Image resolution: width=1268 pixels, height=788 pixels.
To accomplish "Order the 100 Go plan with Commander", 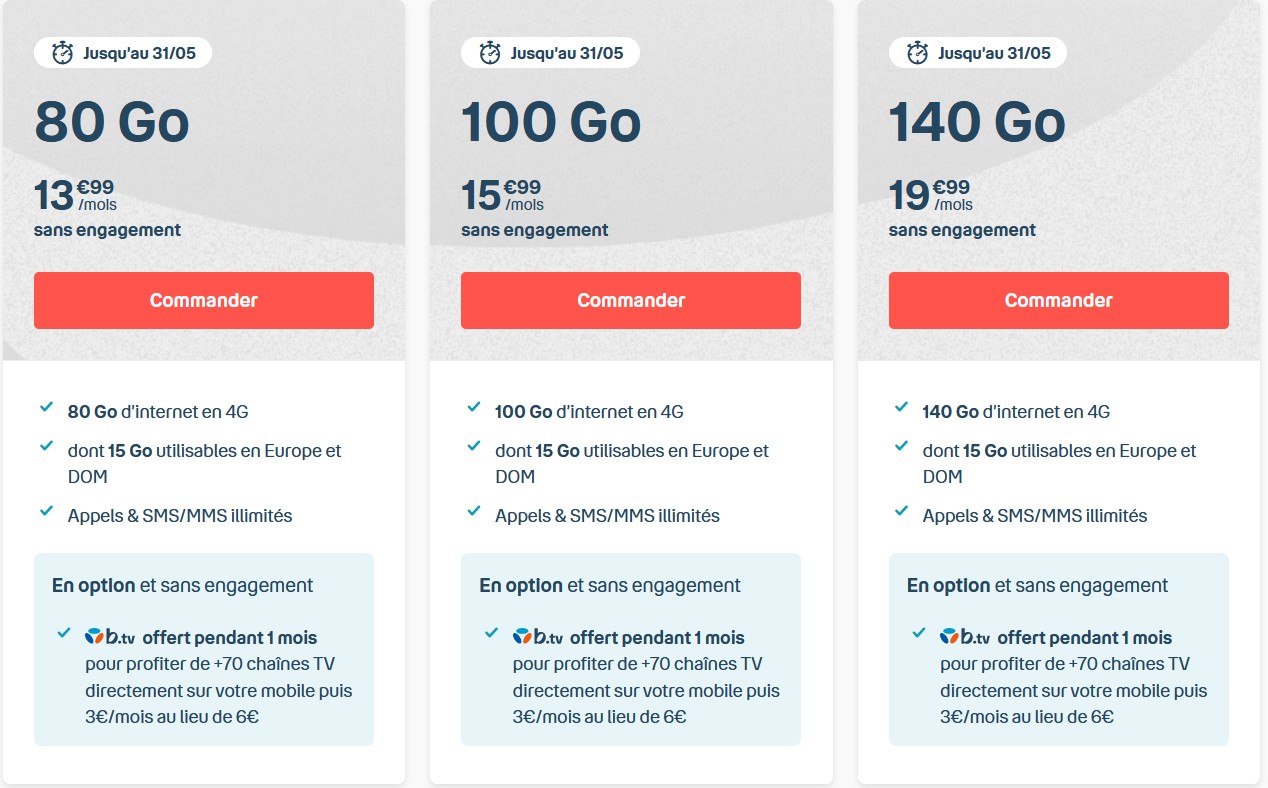I will tap(631, 300).
